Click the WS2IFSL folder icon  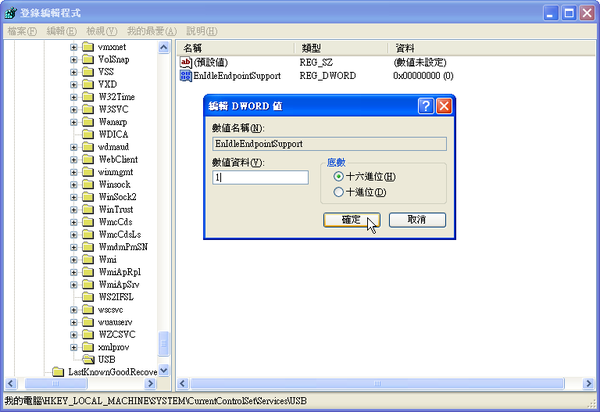88,297
